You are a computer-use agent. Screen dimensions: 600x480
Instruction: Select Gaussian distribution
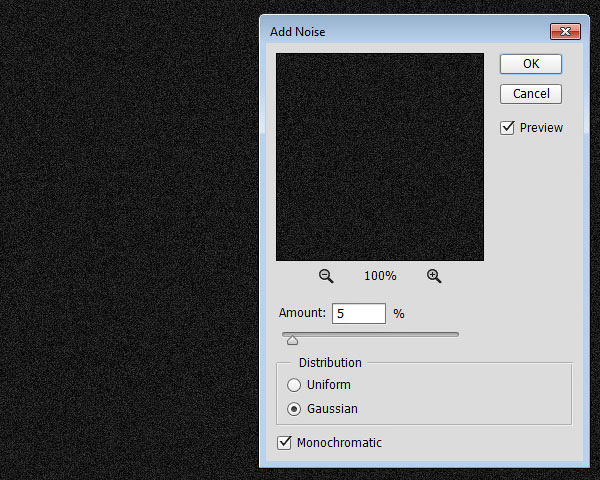pyautogui.click(x=294, y=409)
